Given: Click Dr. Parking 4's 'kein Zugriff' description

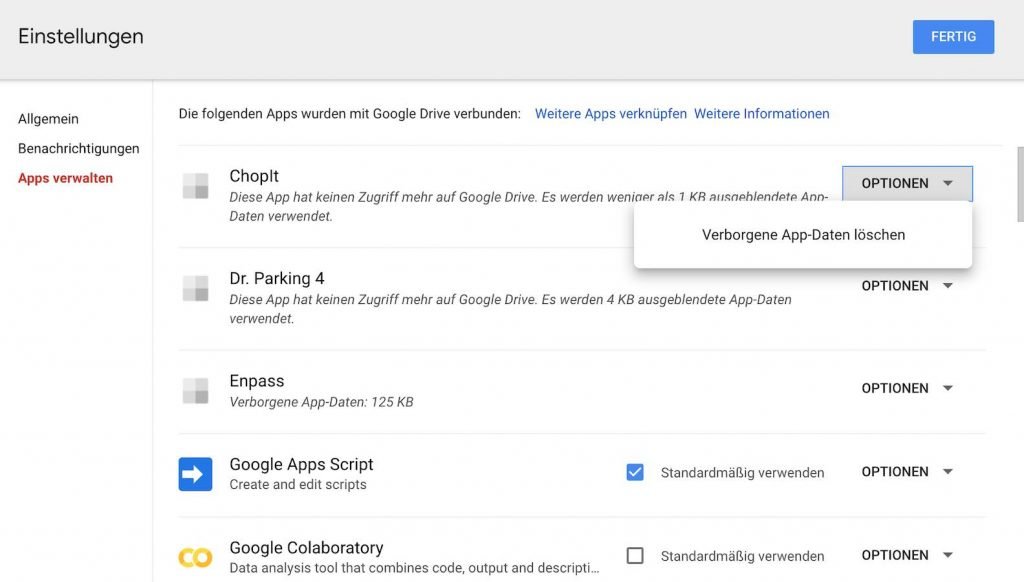Looking at the screenshot, I should click(x=510, y=309).
